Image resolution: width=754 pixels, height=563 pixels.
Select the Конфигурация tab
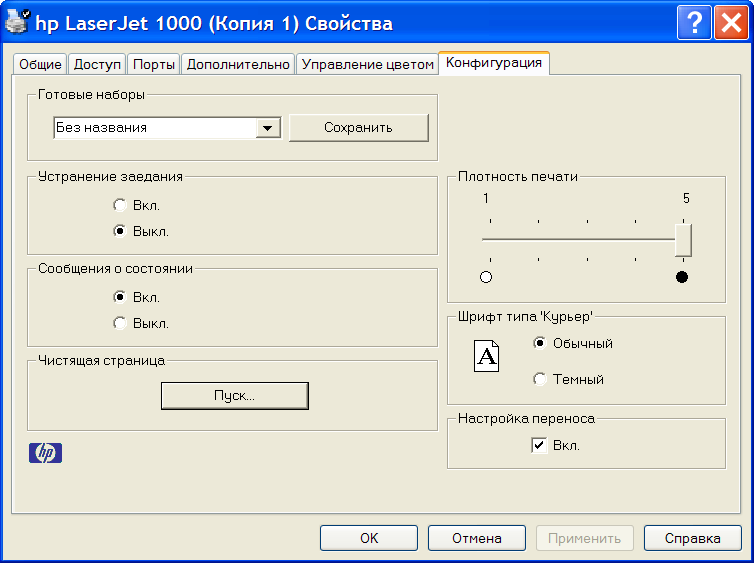494,63
